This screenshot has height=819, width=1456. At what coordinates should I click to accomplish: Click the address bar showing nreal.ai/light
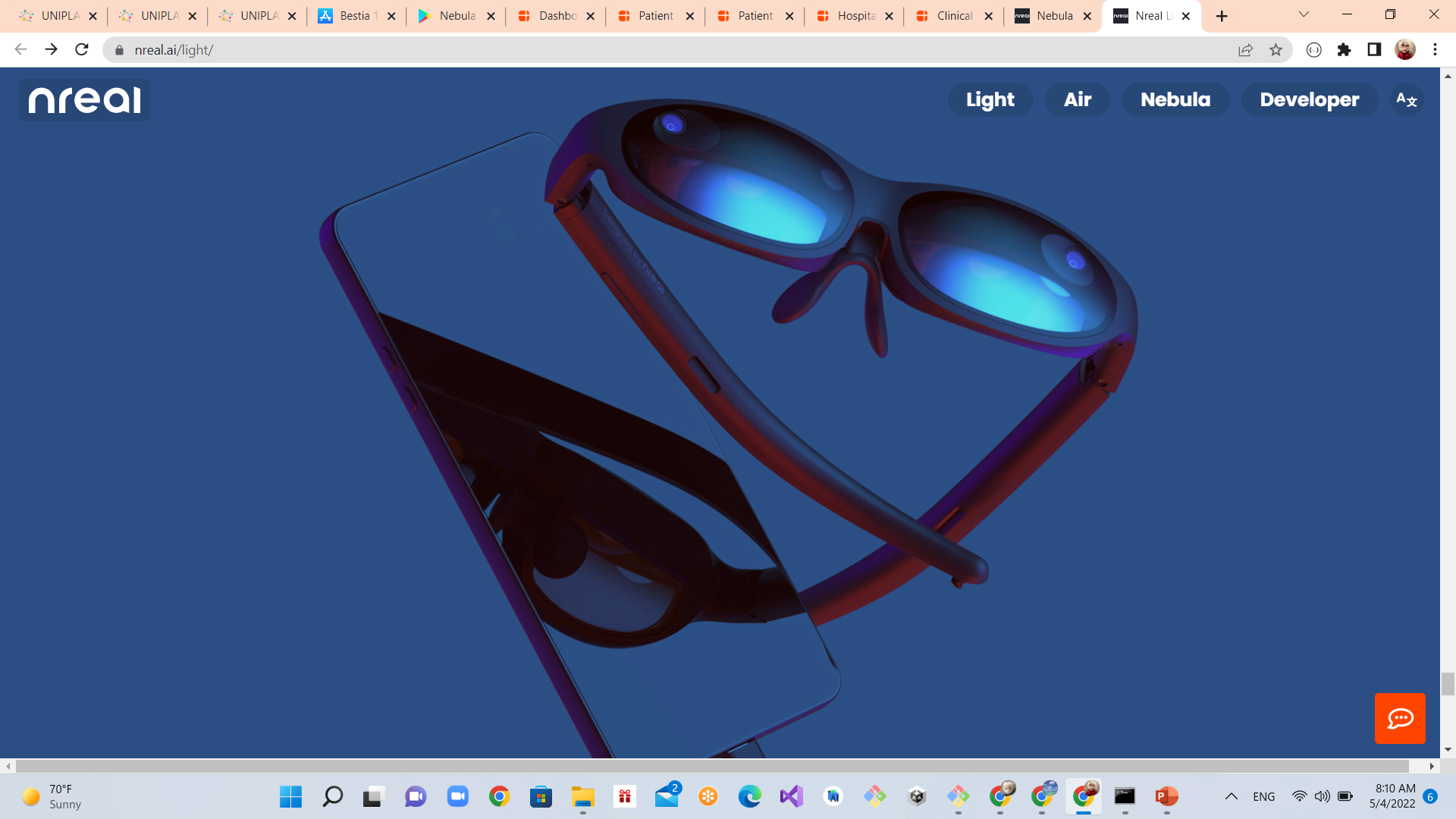tap(303, 50)
